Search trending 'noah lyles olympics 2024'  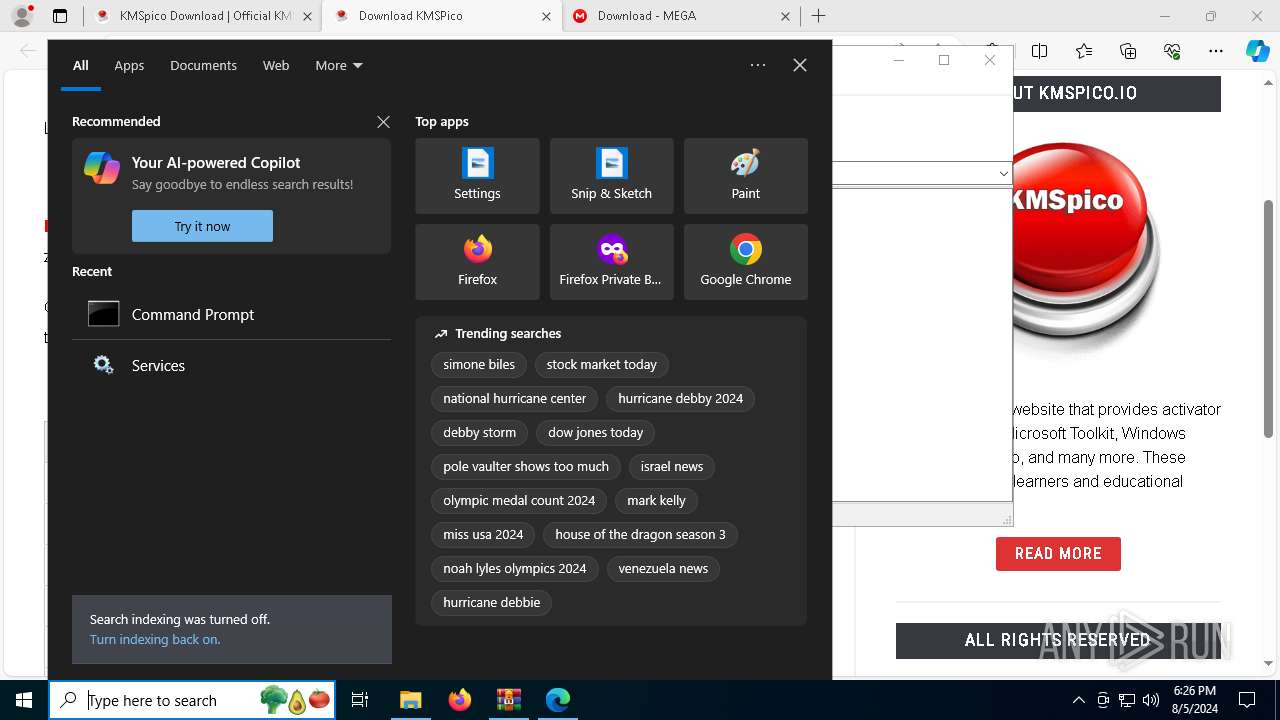point(515,569)
